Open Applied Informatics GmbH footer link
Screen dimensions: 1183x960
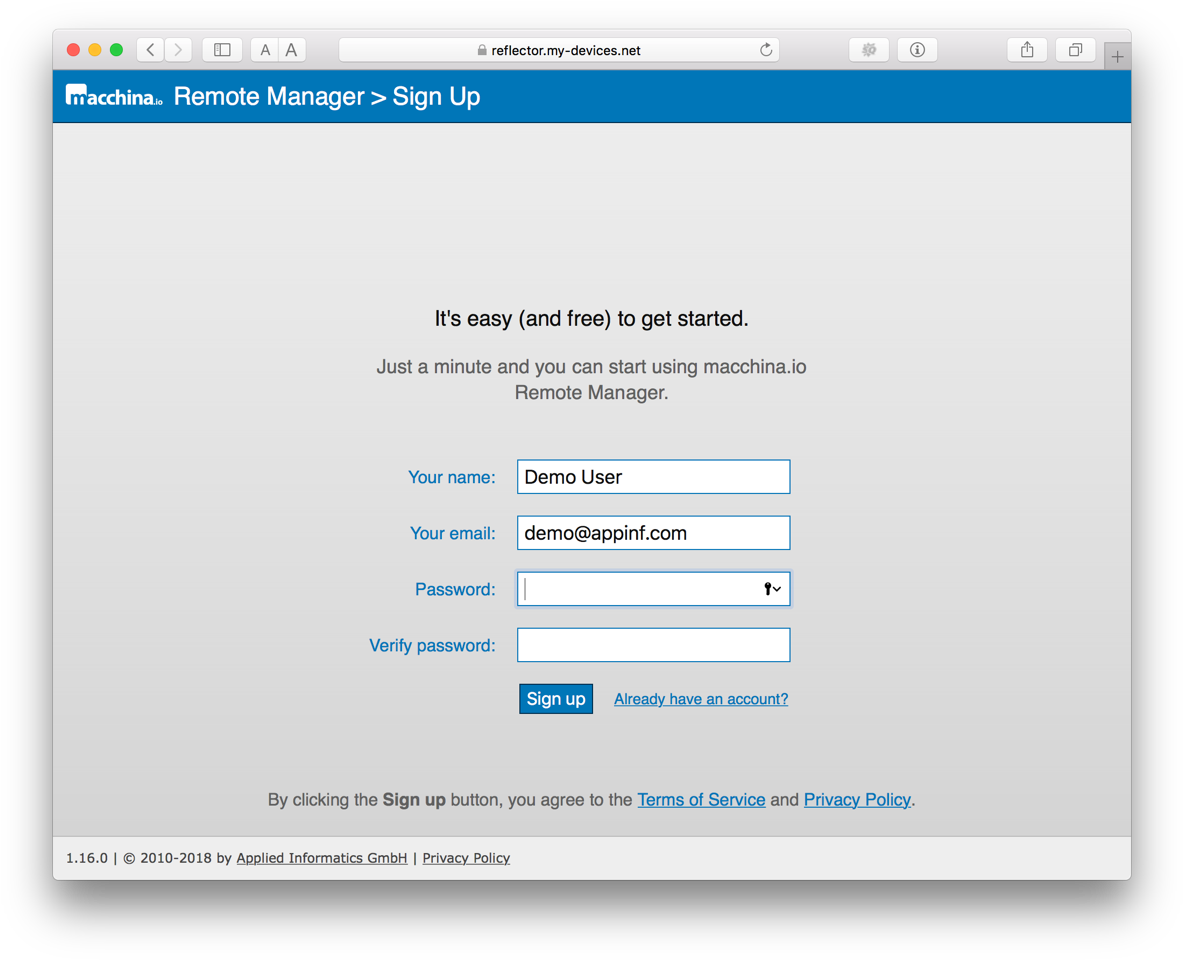(x=321, y=858)
